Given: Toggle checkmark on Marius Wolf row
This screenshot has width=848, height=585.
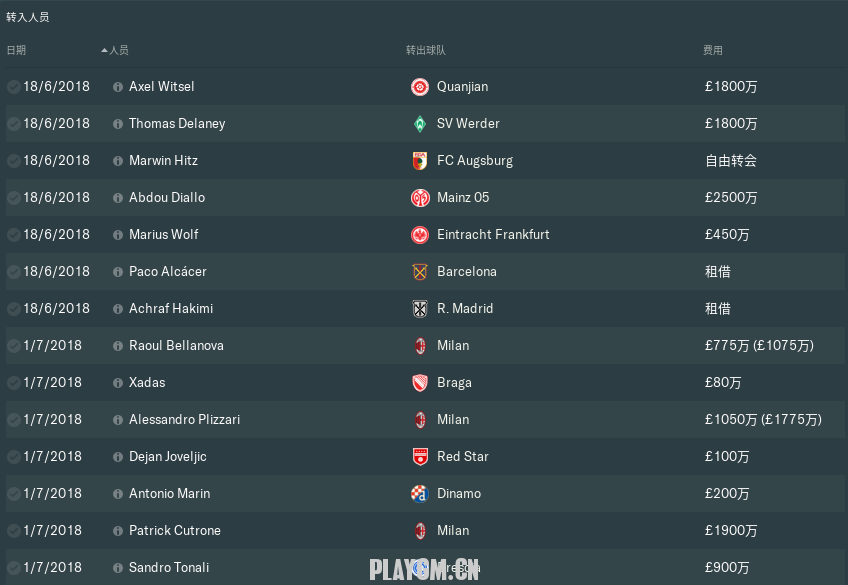Looking at the screenshot, I should (14, 235).
